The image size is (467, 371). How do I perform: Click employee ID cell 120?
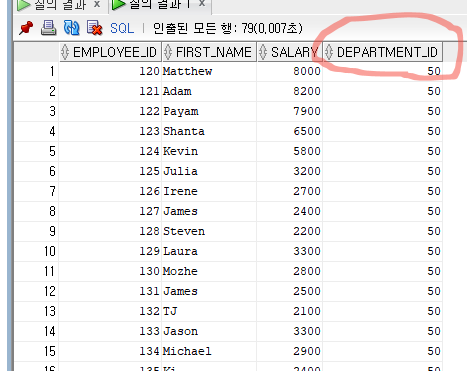click(110, 71)
